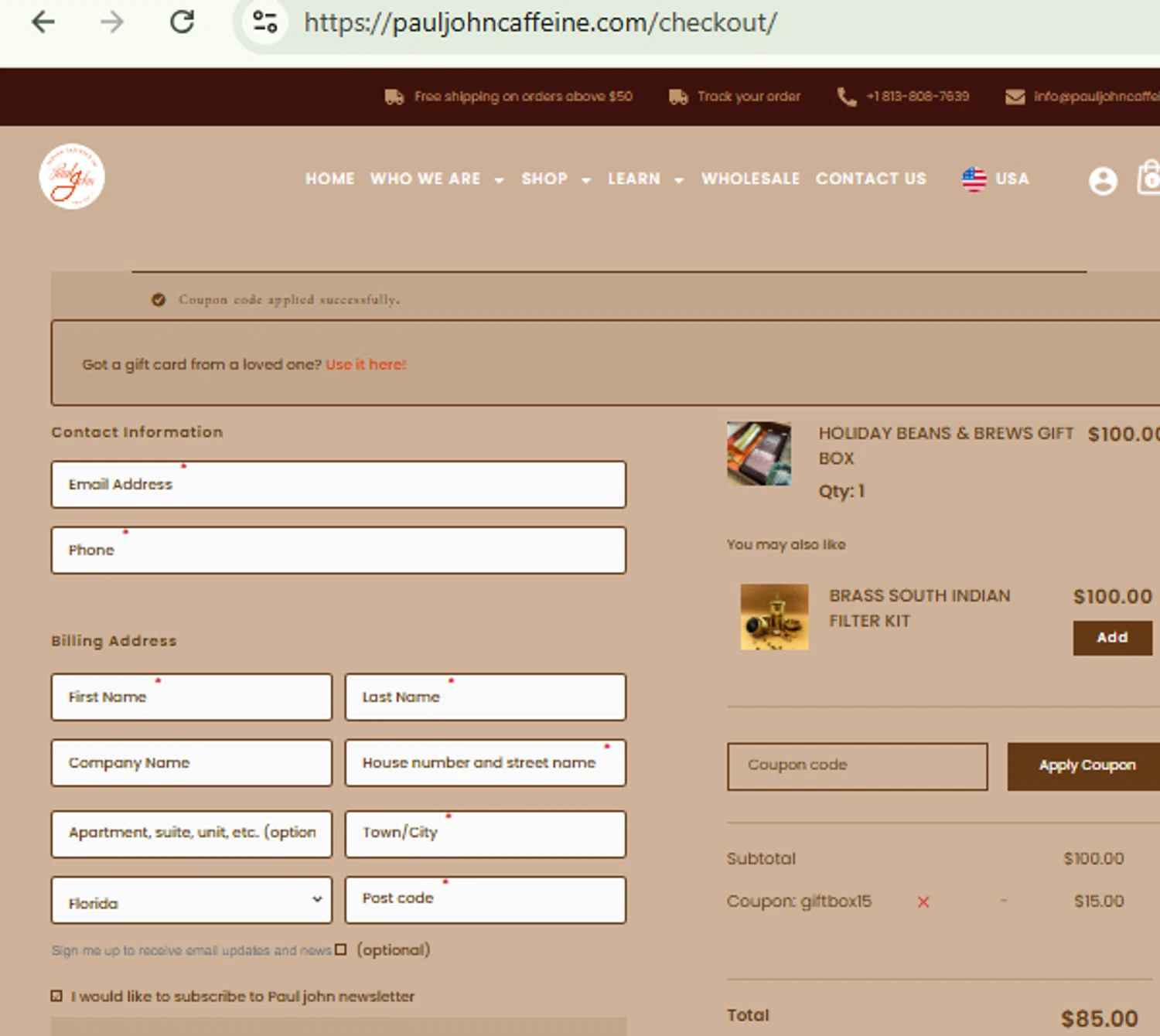Open the SHOP menu

click(544, 179)
